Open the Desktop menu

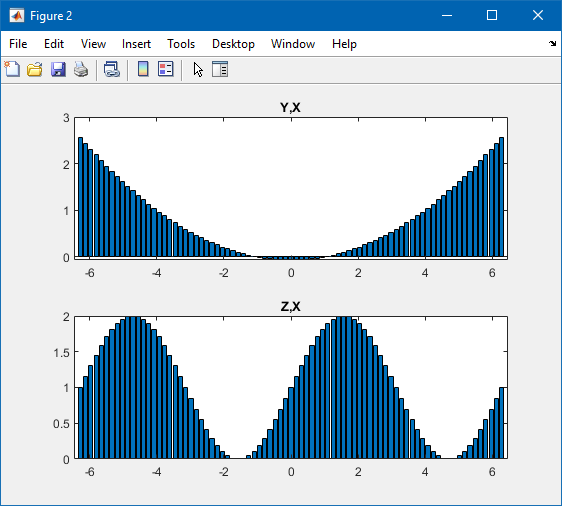click(x=233, y=44)
